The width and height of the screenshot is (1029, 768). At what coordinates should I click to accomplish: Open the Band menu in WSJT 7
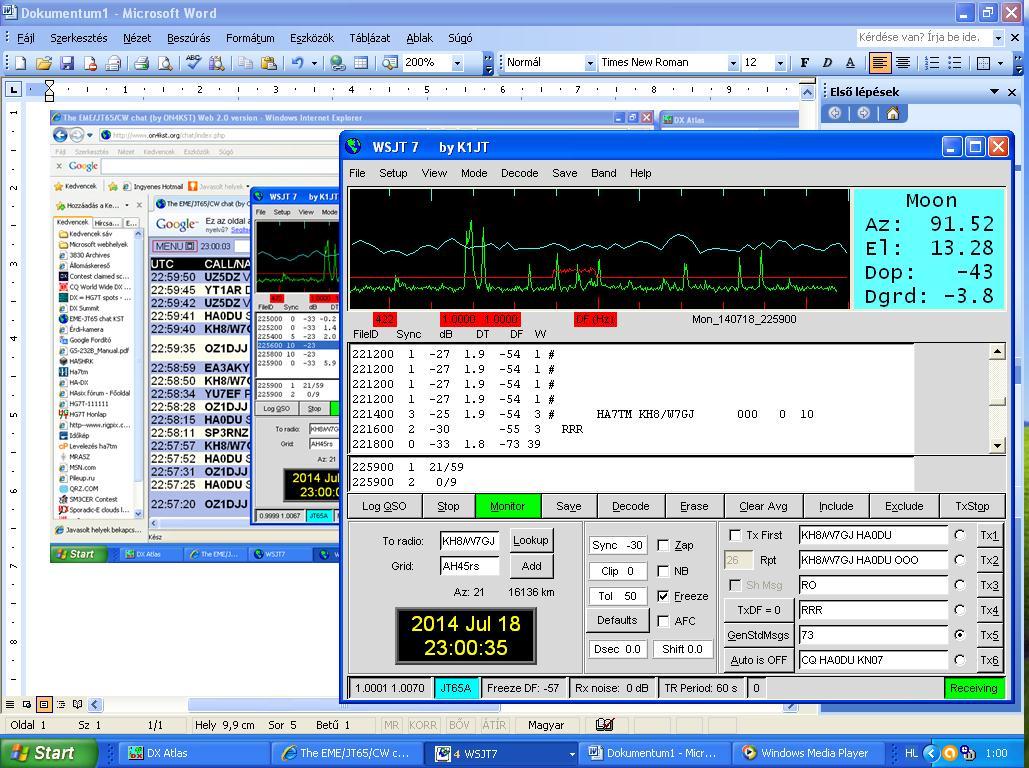coord(604,173)
